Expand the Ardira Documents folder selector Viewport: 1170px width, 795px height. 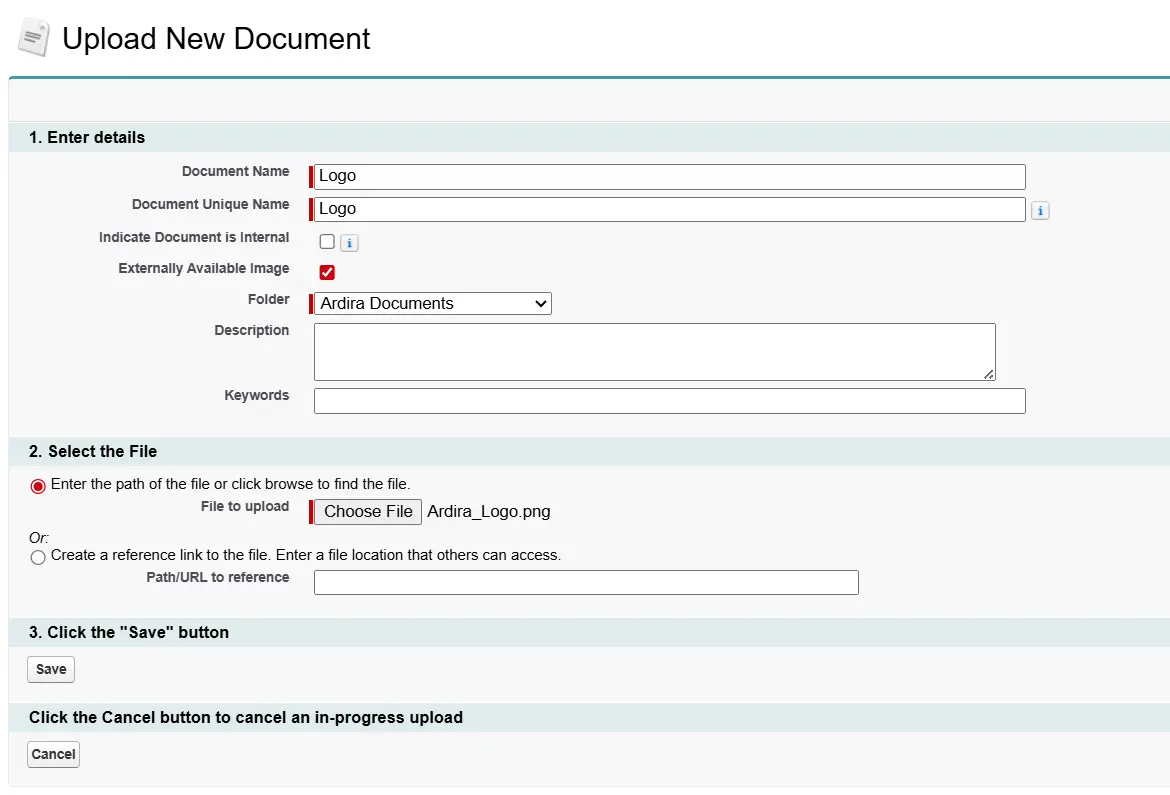pyautogui.click(x=431, y=303)
